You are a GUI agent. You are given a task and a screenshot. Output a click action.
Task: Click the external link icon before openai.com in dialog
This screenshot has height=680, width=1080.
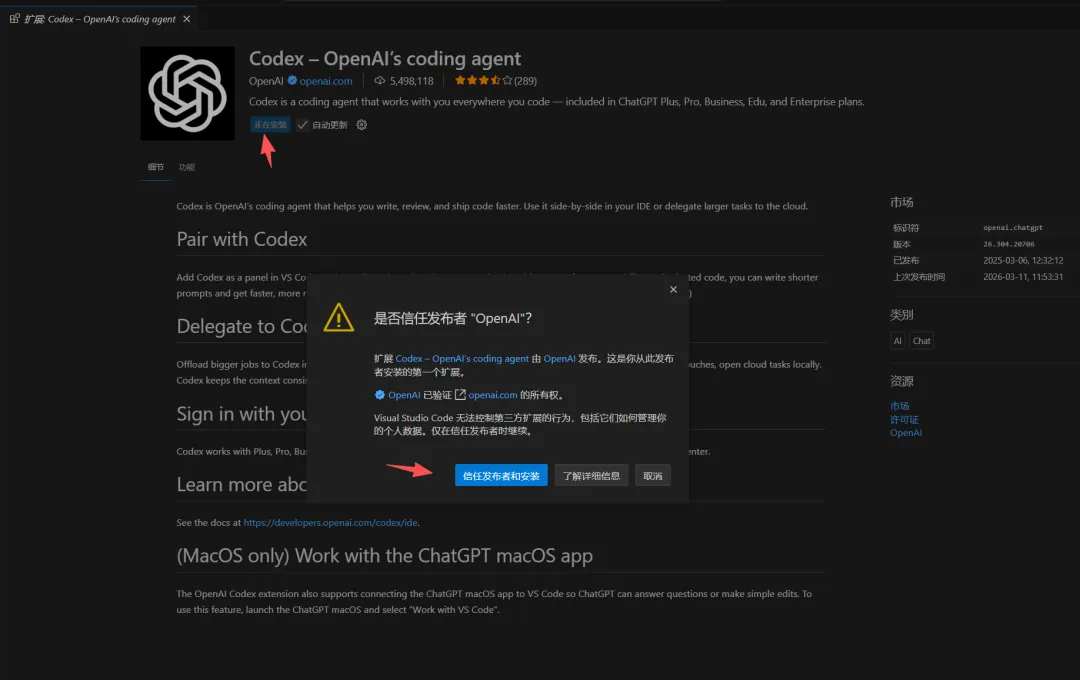460,395
